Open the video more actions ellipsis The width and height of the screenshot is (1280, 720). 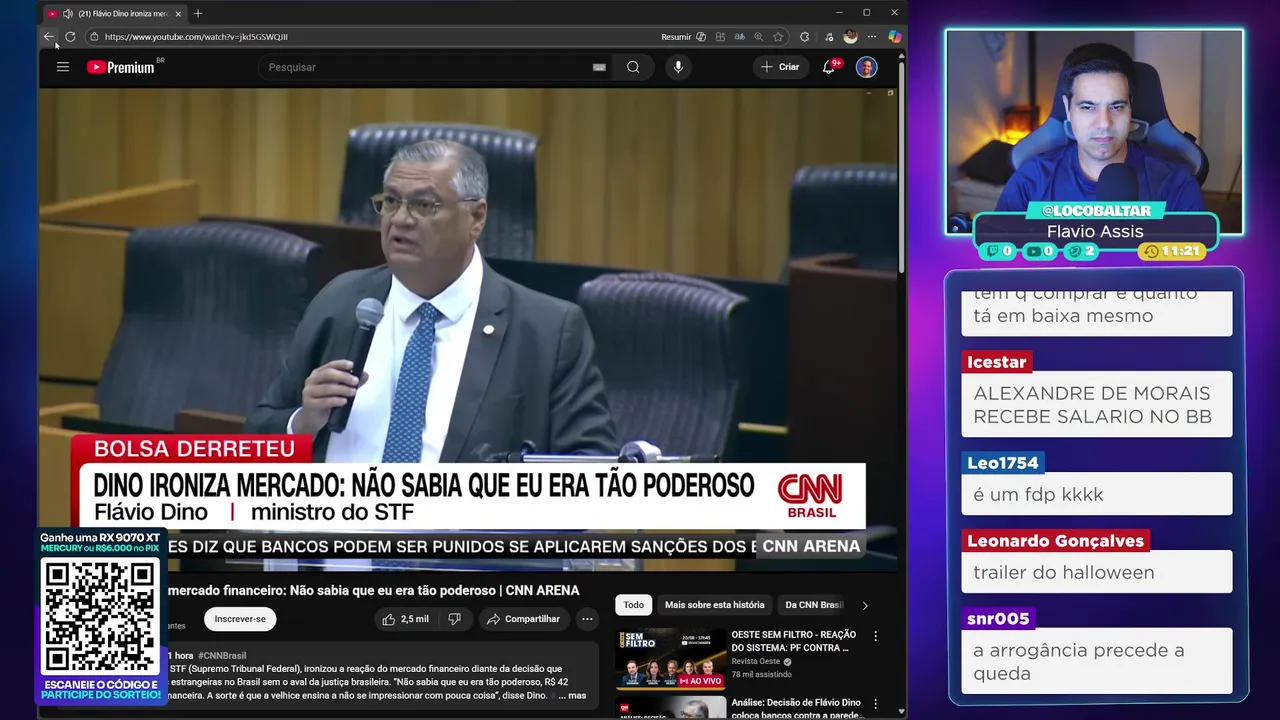point(587,619)
